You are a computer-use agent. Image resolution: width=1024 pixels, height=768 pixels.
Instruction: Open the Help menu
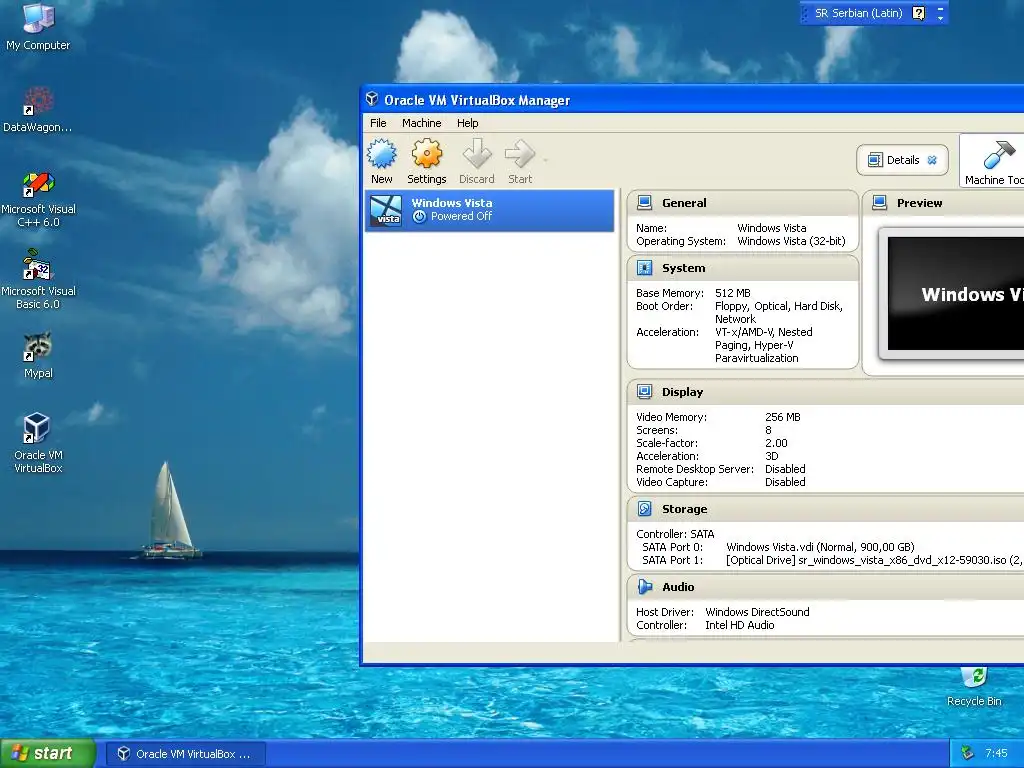[468, 123]
